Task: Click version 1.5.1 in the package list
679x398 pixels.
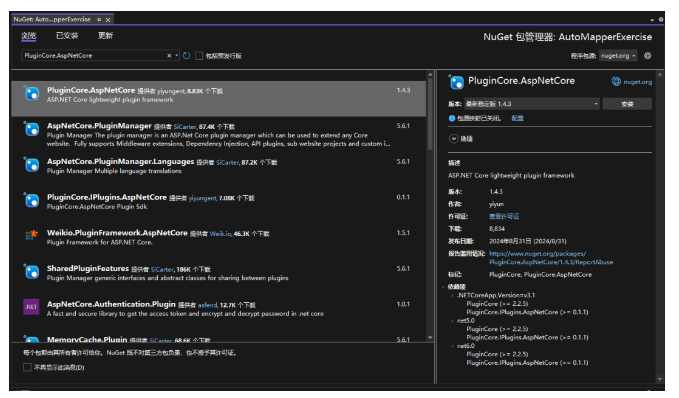Action: pos(403,233)
